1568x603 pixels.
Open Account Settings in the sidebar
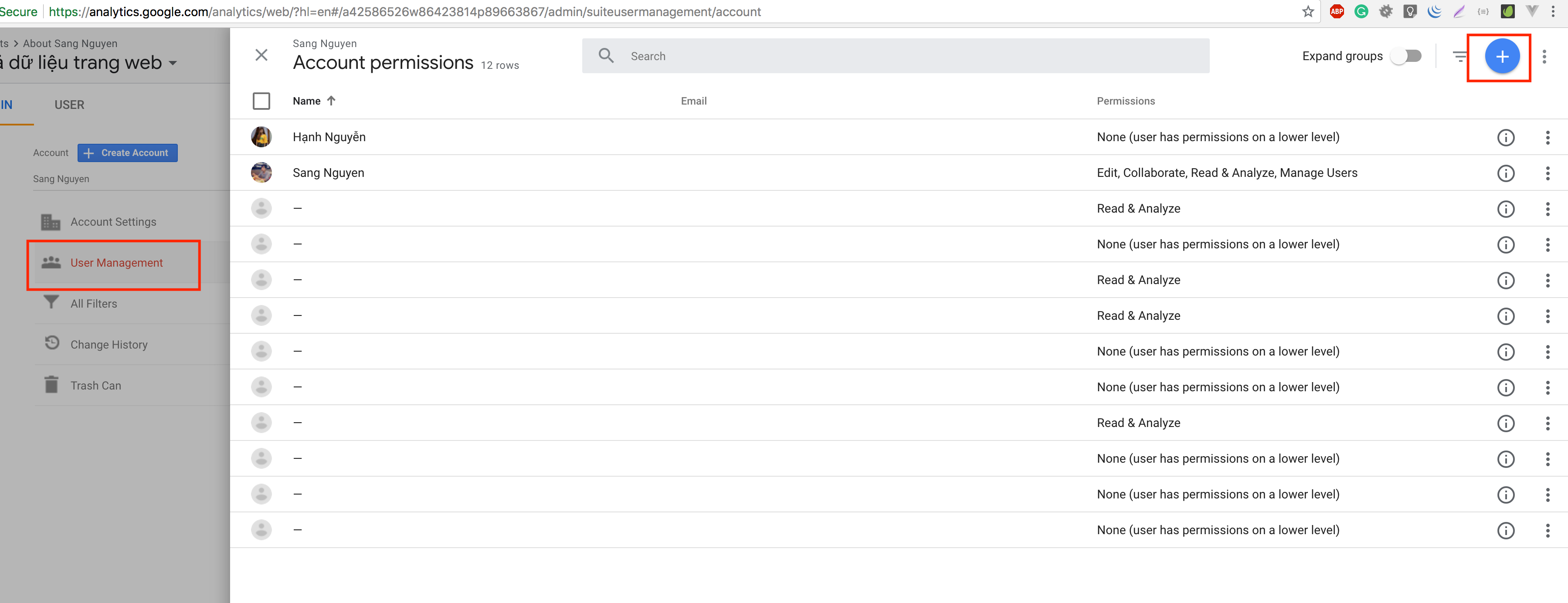point(113,222)
